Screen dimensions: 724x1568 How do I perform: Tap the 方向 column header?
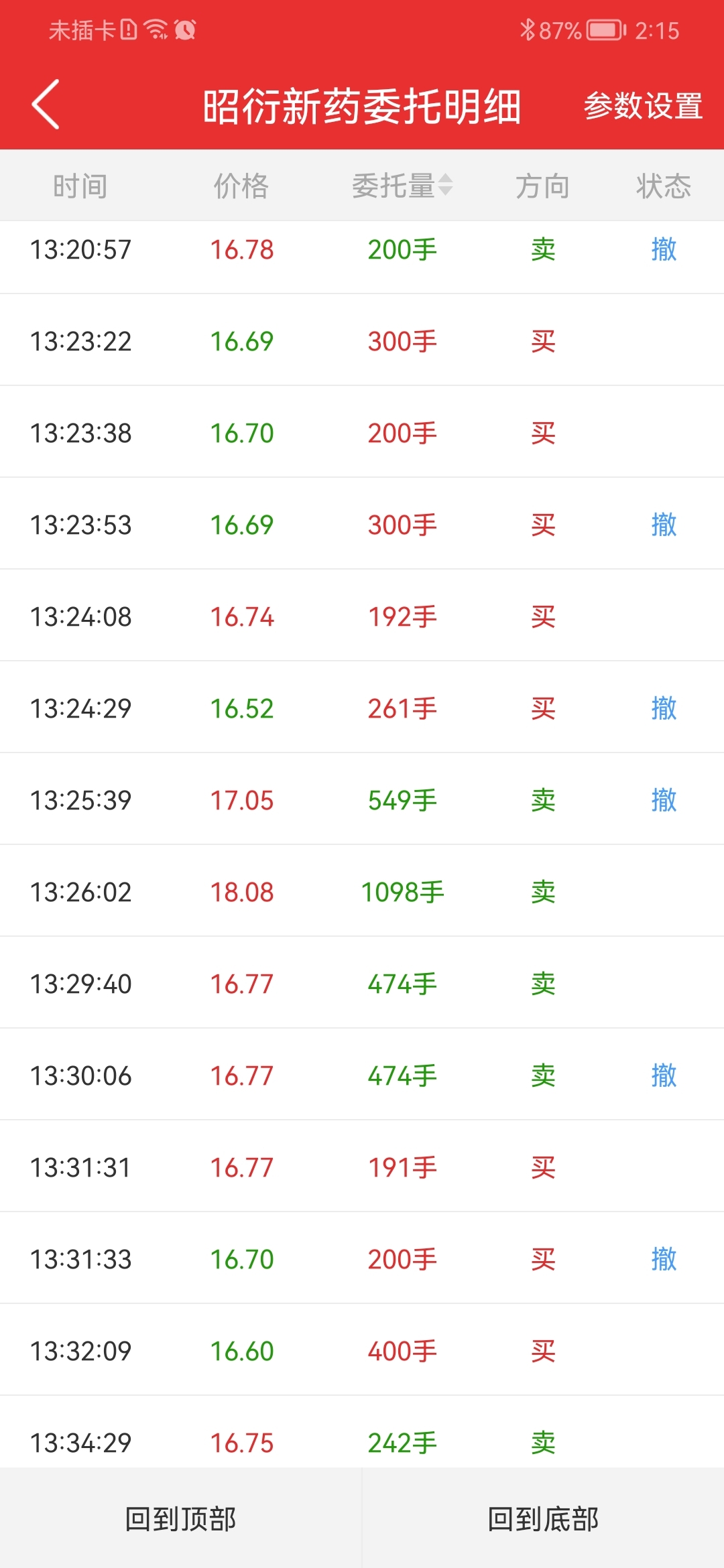(542, 186)
